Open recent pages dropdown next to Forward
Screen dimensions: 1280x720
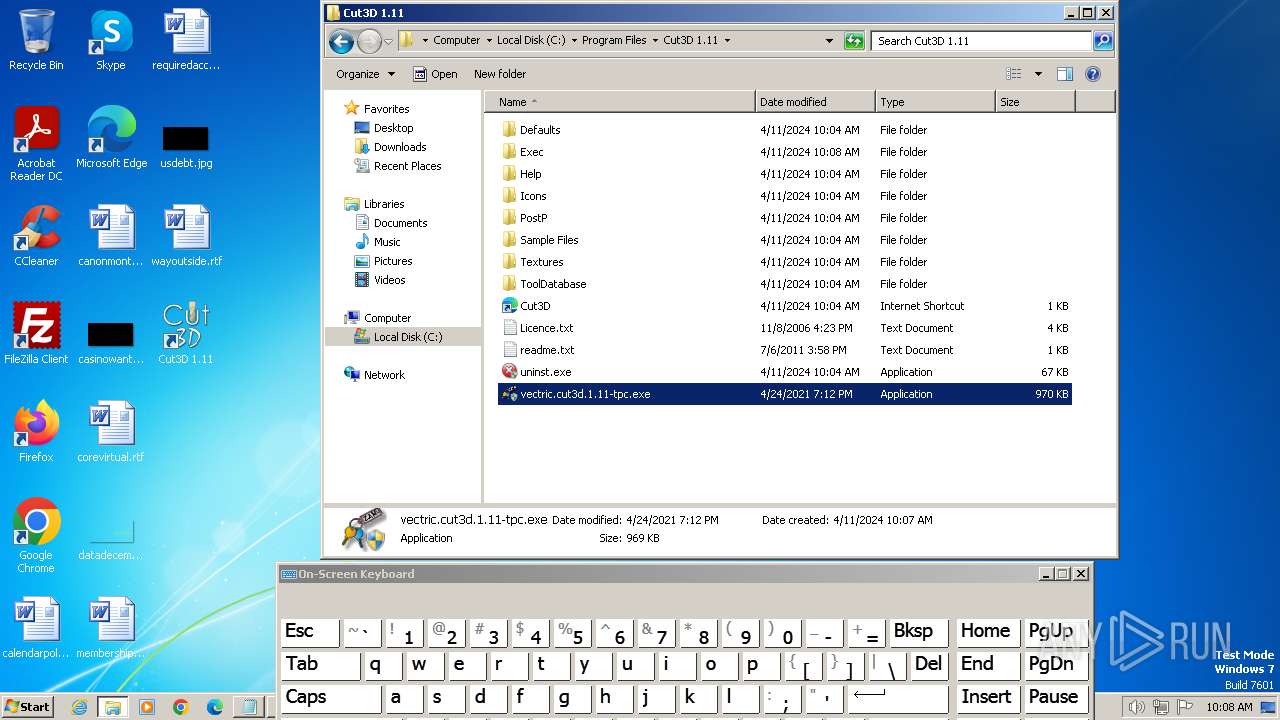coord(388,41)
